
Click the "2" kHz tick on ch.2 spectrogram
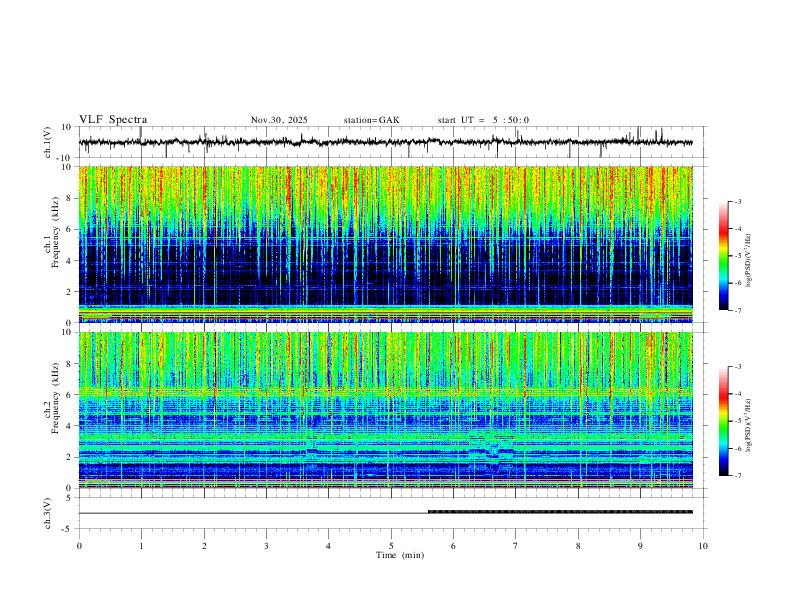(x=70, y=457)
